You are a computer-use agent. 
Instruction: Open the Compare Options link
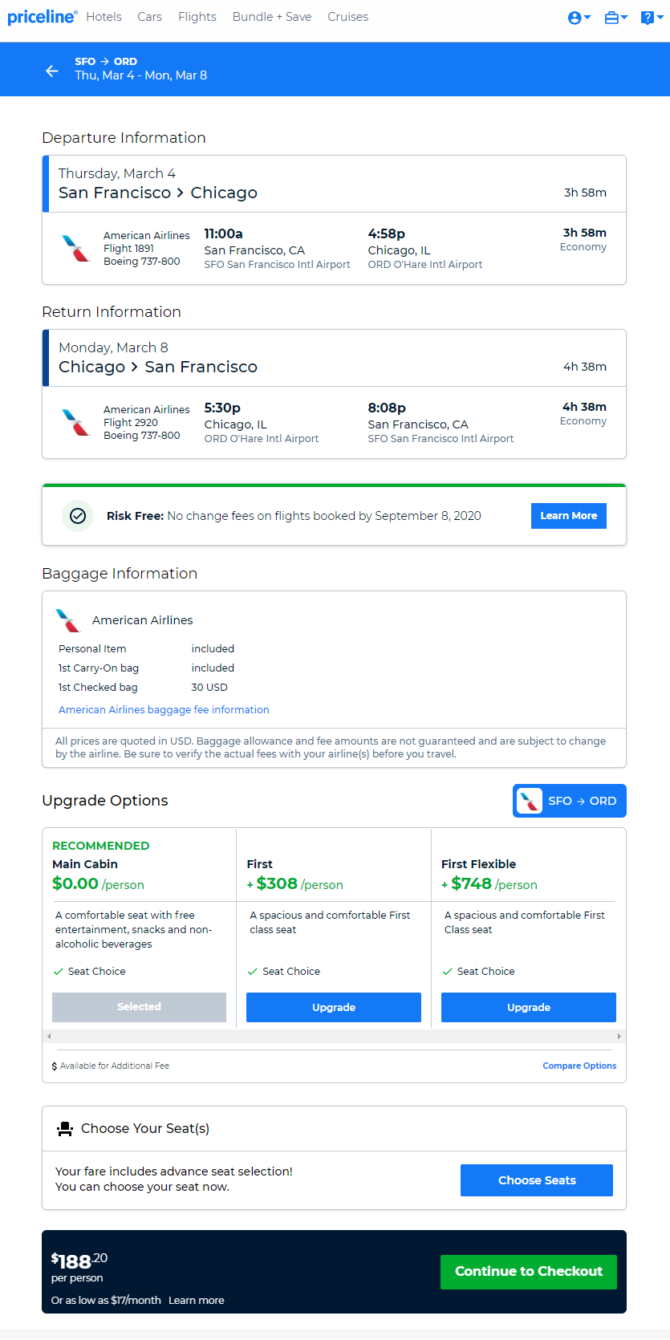[x=580, y=1066]
